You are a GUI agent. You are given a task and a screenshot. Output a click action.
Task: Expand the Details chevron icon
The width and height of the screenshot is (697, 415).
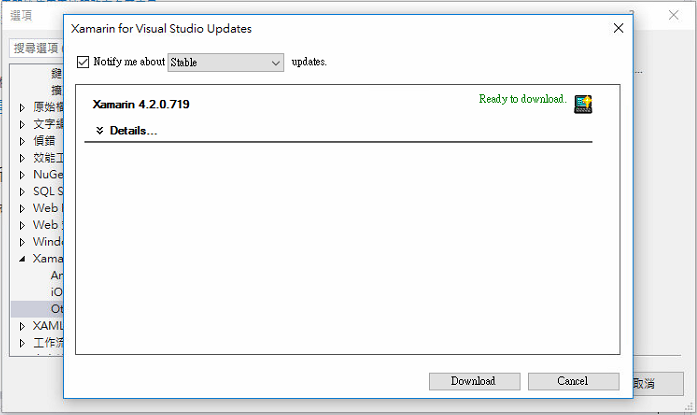[x=100, y=130]
